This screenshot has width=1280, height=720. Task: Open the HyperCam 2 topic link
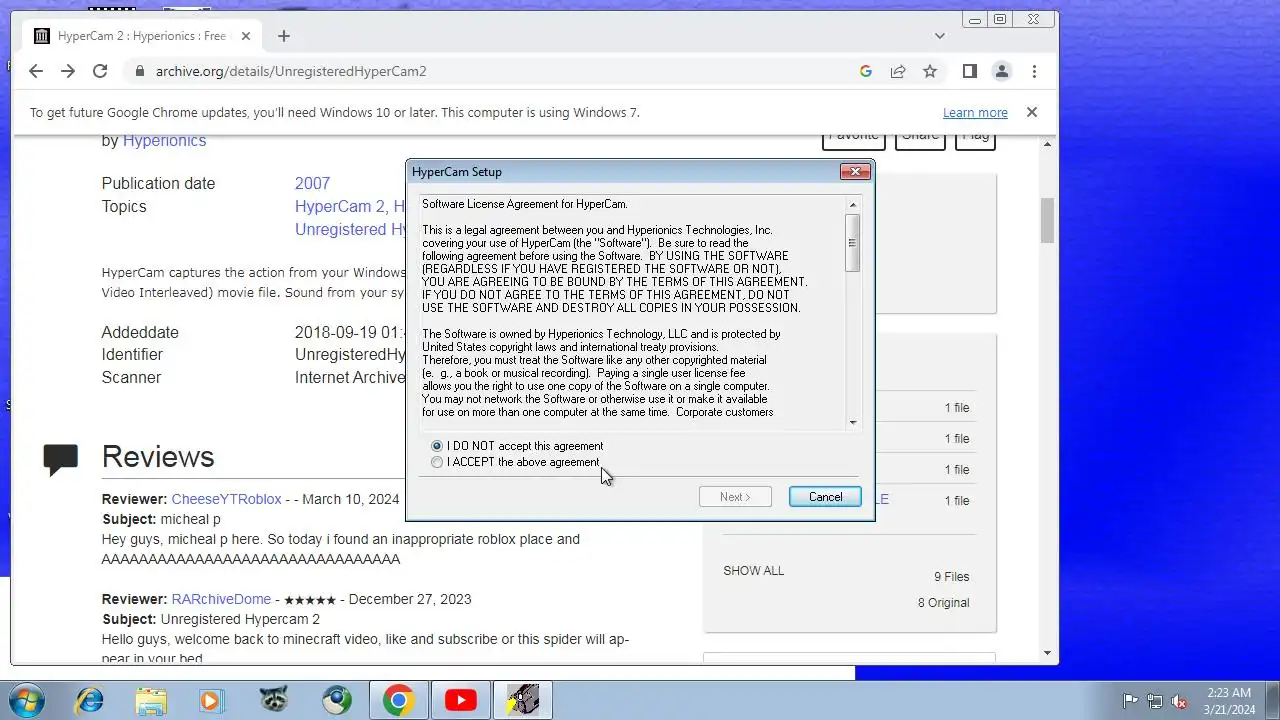[x=341, y=206]
